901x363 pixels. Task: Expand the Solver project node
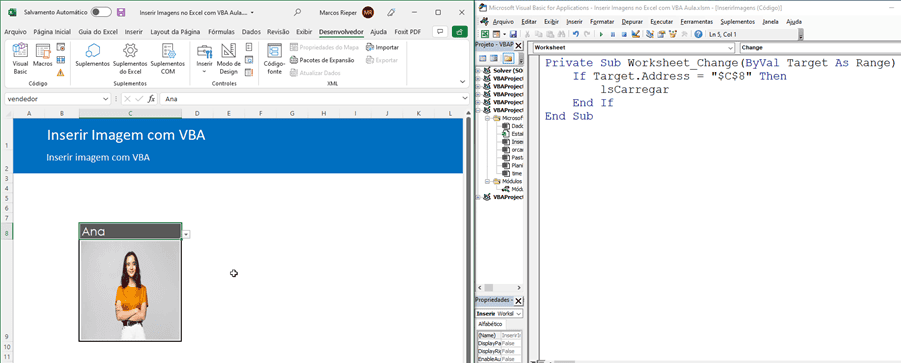point(478,71)
